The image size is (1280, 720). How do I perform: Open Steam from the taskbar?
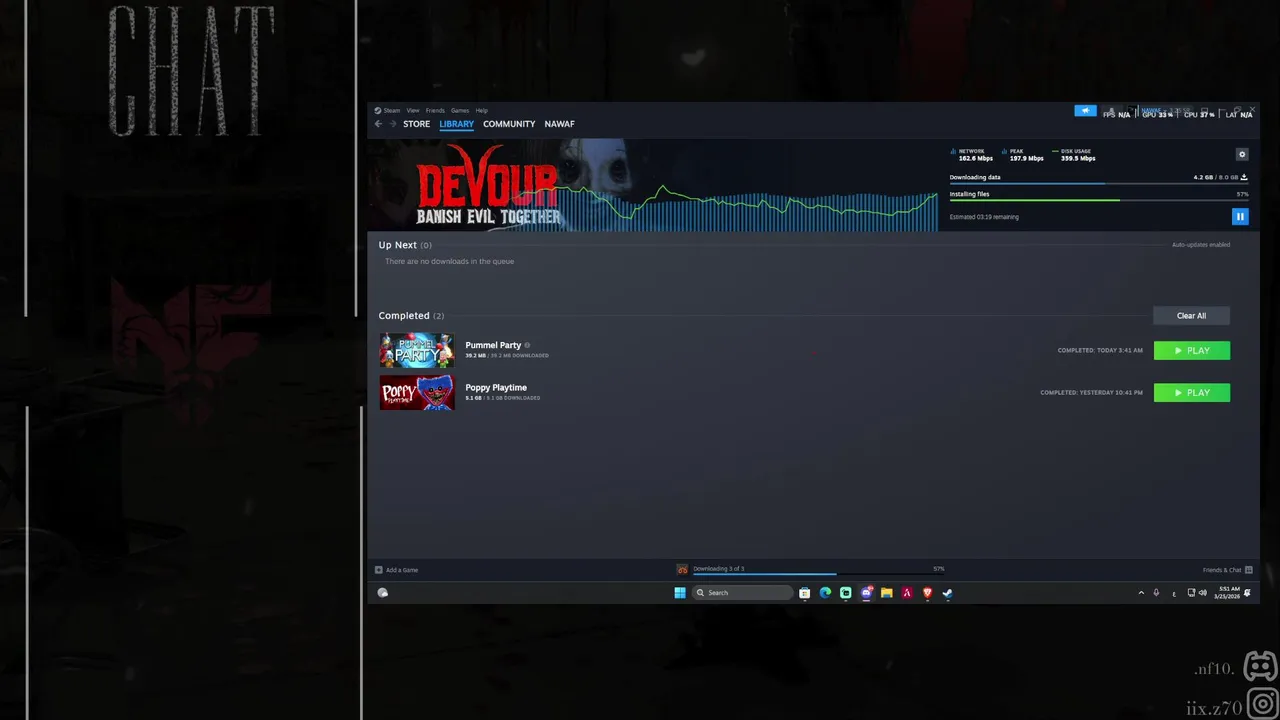click(x=947, y=593)
